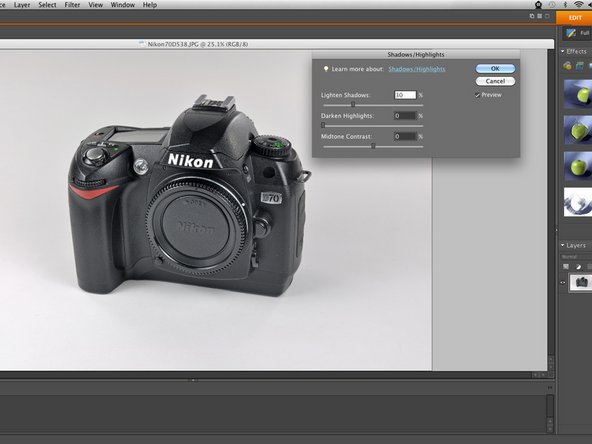
Task: Collapse the Layers panel
Action: tap(562, 245)
